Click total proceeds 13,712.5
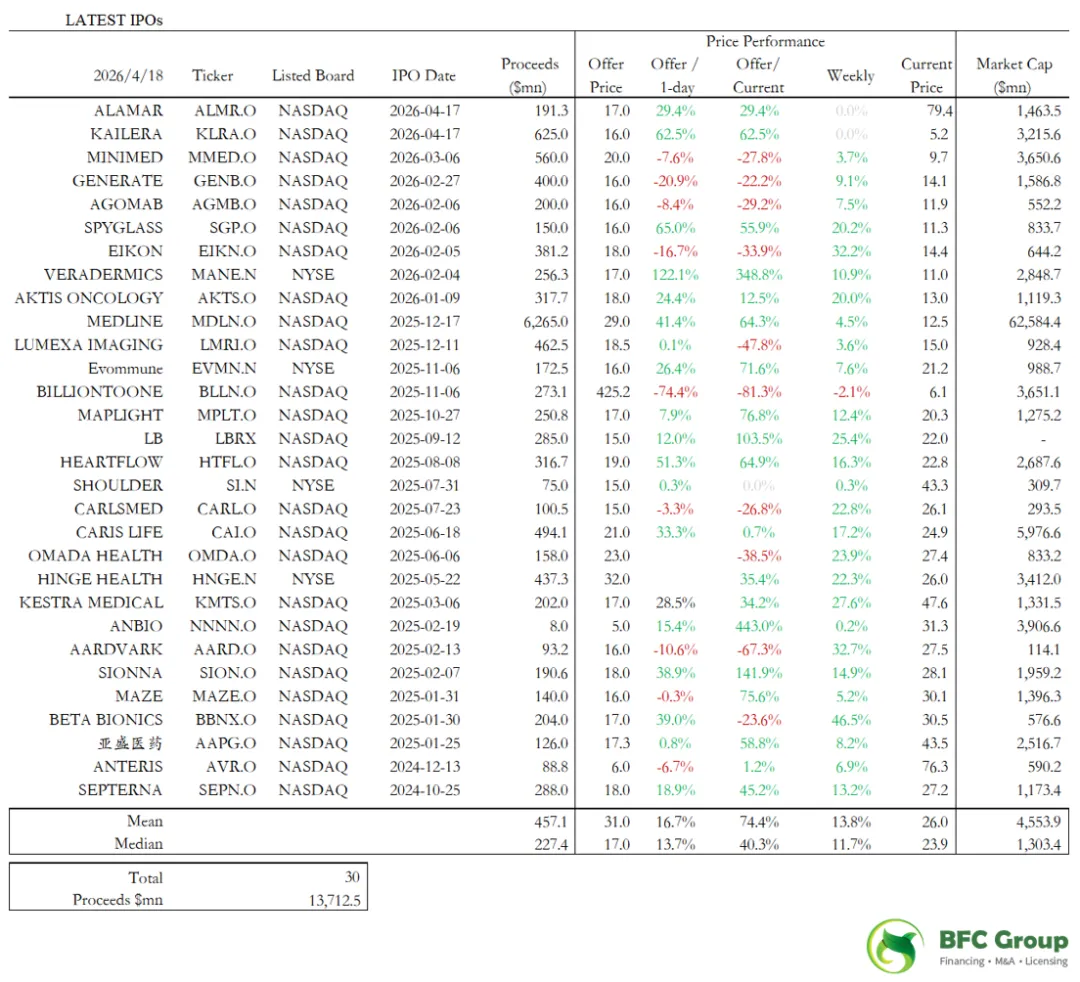 pos(335,900)
